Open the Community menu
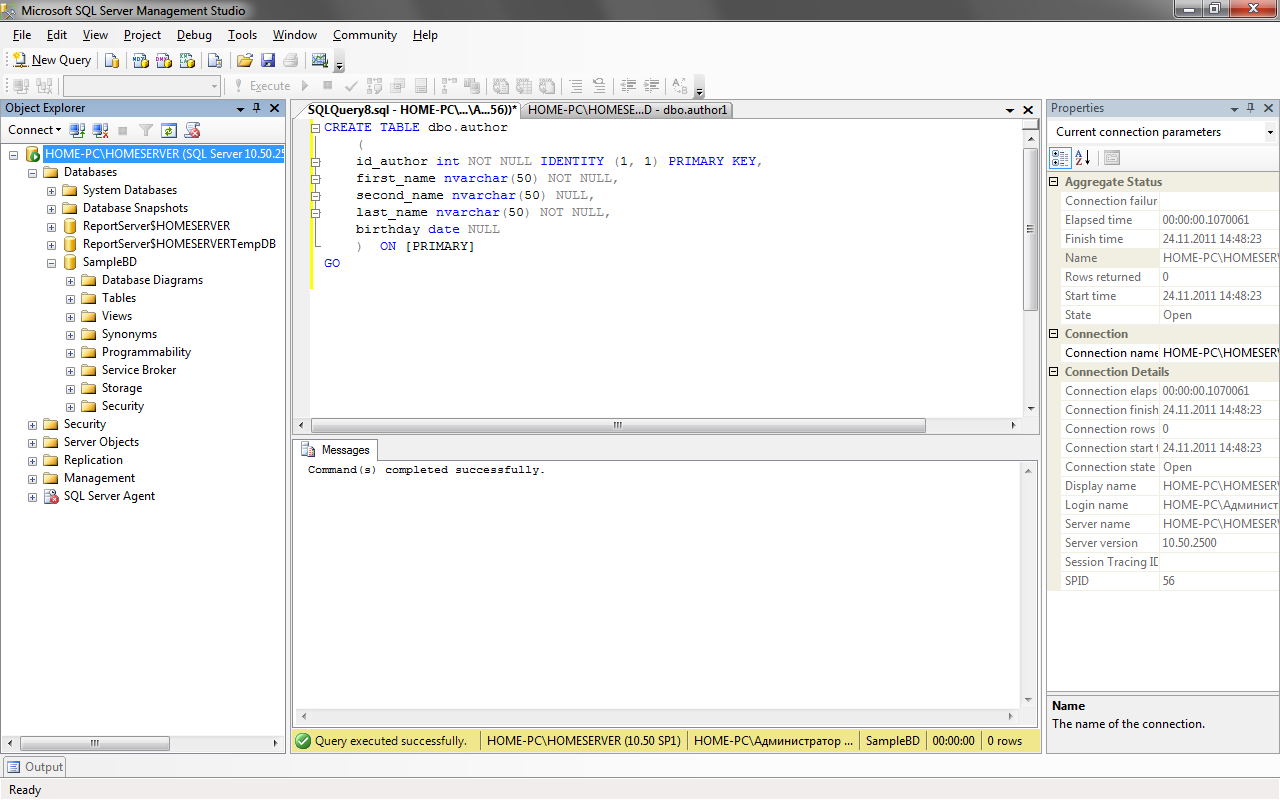The image size is (1280, 800). click(x=365, y=35)
